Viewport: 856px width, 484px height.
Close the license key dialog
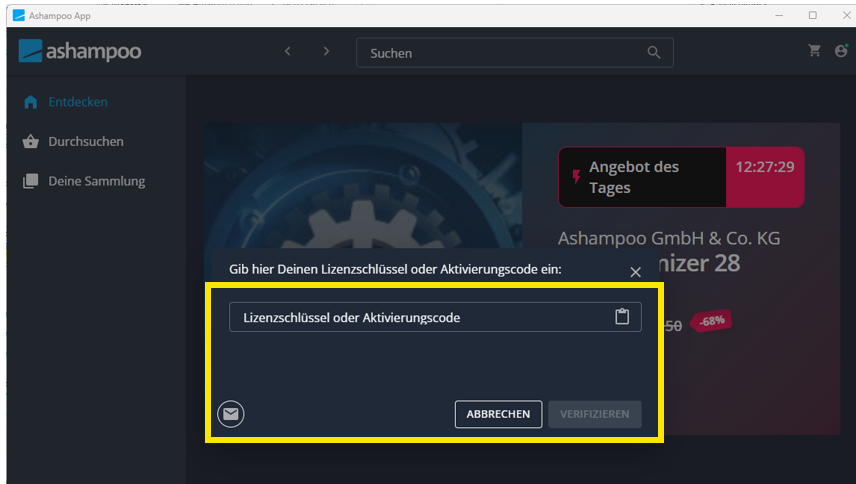635,272
